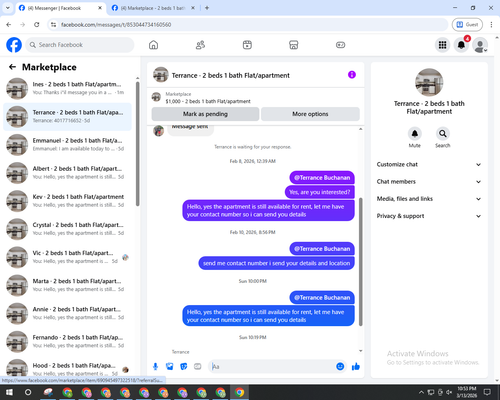Click the message text field Aa

pos(273,367)
